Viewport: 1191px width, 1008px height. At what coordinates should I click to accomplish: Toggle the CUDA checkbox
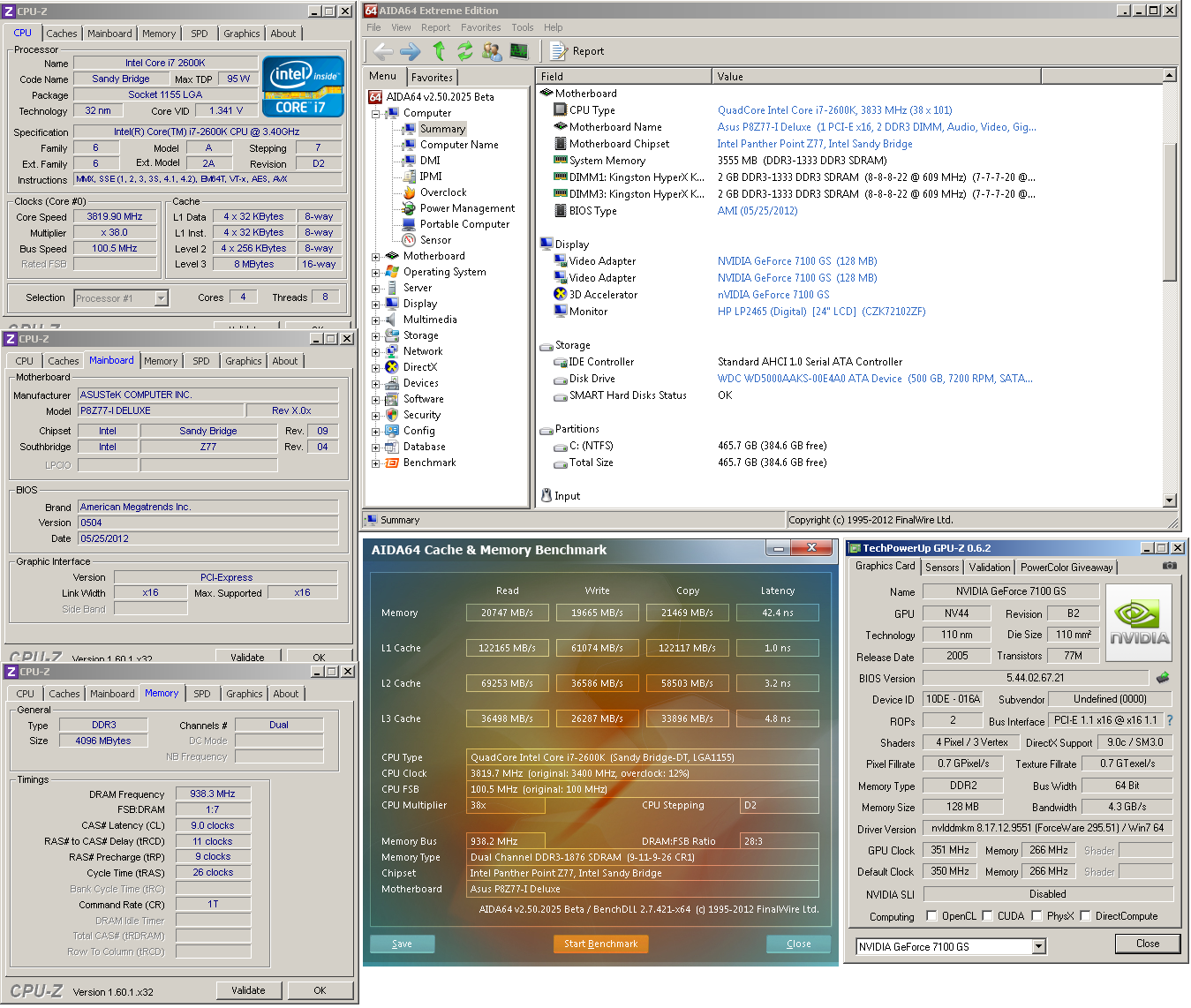987,916
